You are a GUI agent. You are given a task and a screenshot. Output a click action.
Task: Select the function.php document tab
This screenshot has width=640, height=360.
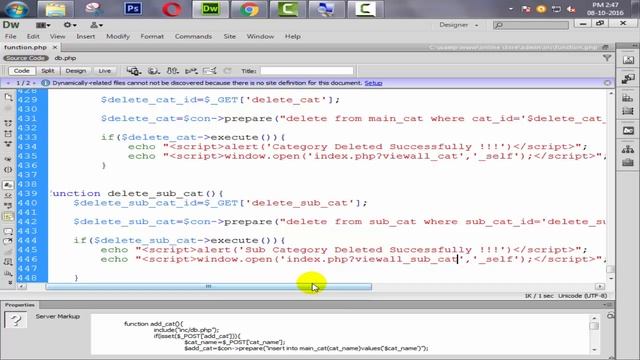pos(25,47)
